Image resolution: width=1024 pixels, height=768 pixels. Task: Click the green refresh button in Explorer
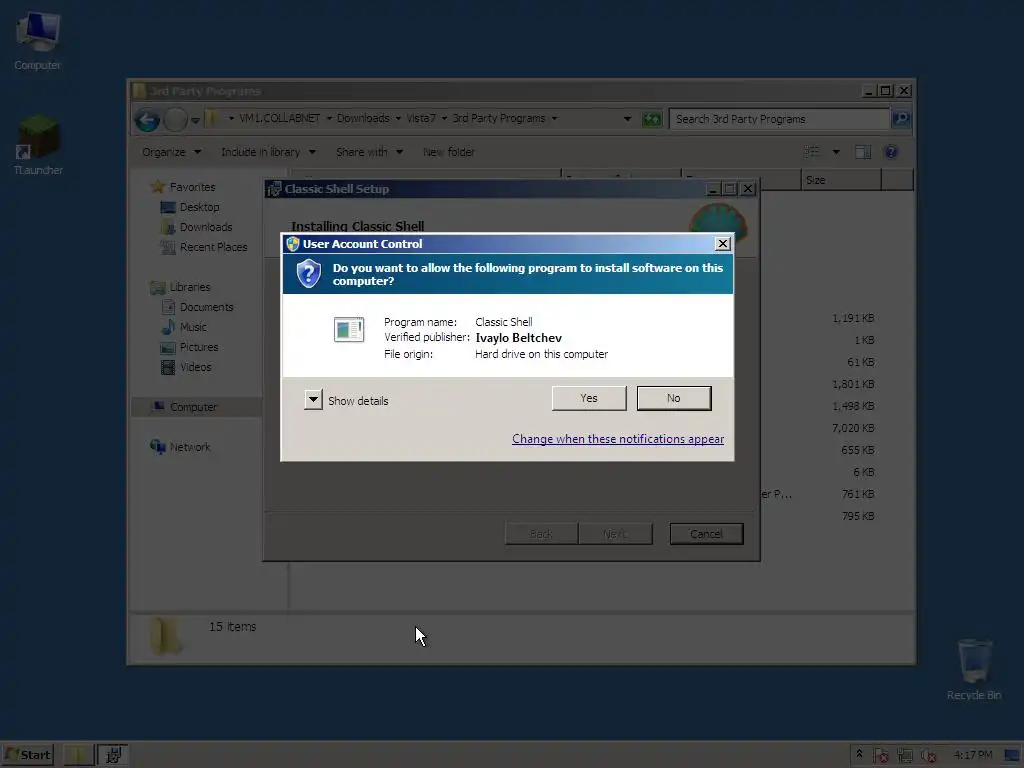pos(651,119)
